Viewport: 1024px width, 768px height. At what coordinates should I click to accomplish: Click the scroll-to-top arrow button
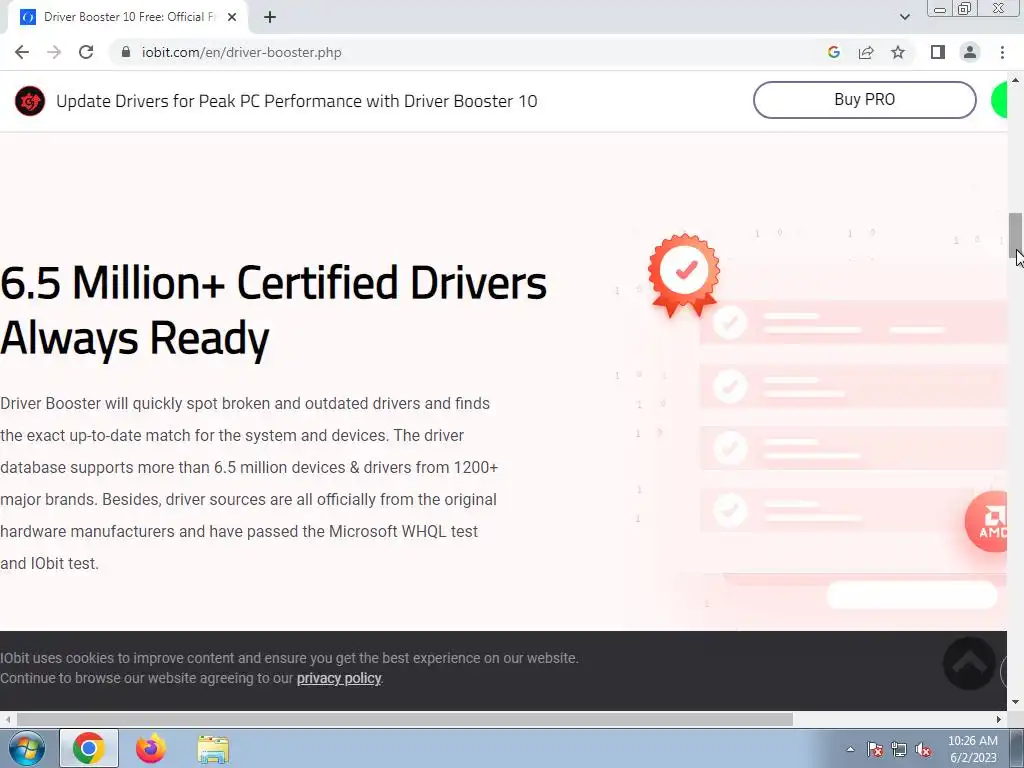tap(969, 664)
